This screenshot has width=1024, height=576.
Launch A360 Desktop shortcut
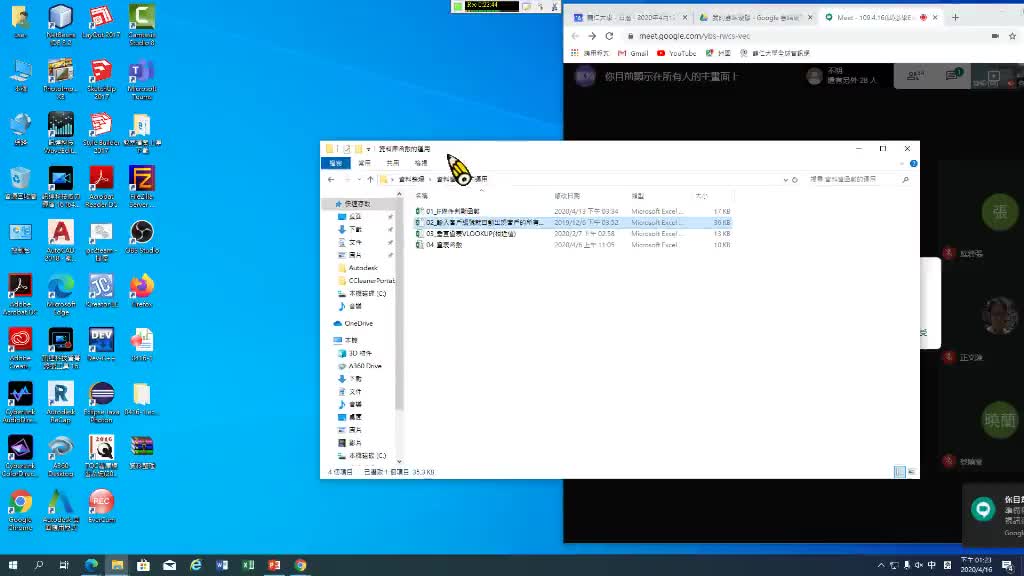click(x=60, y=457)
